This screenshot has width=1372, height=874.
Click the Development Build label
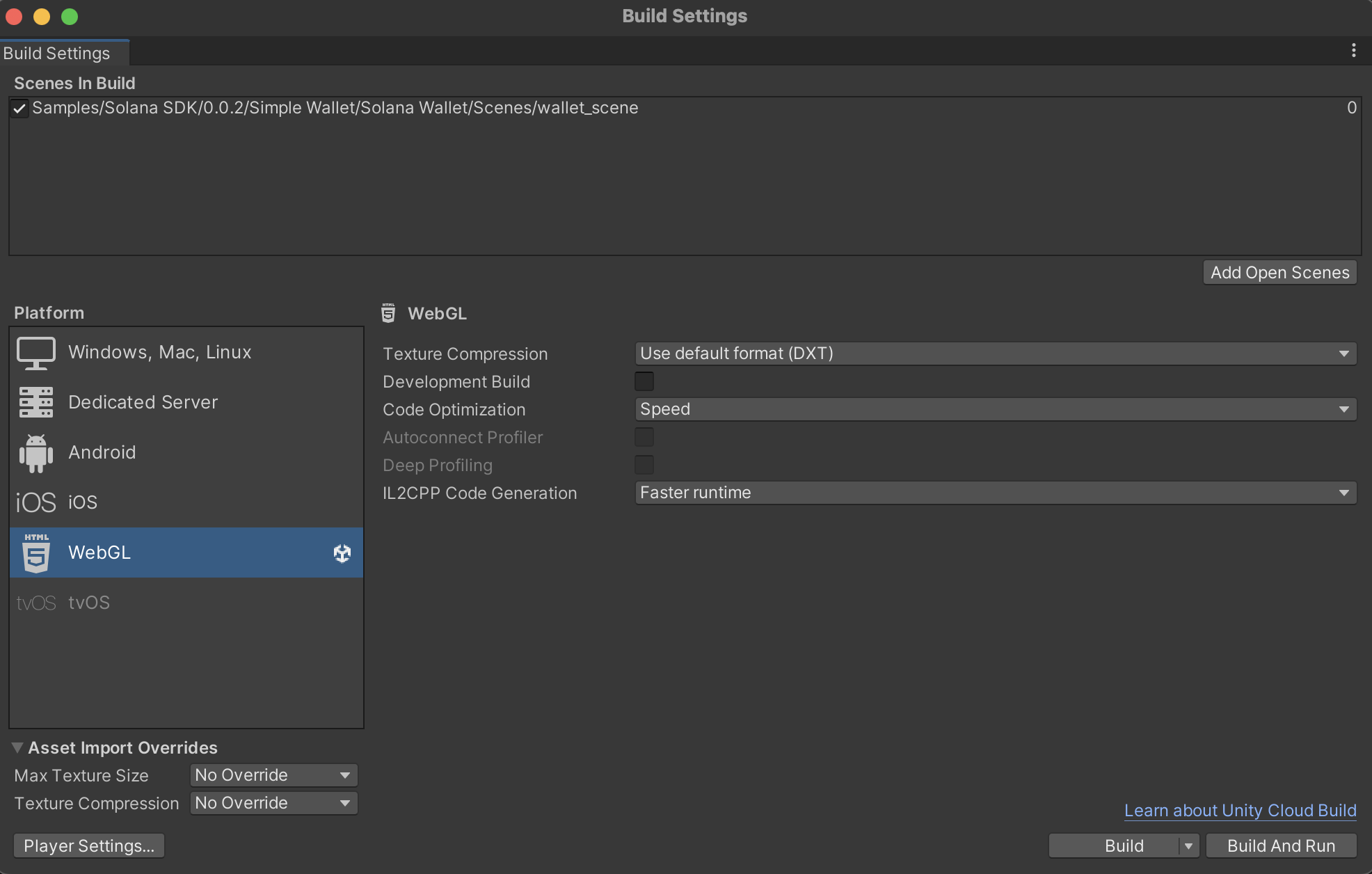click(x=456, y=382)
